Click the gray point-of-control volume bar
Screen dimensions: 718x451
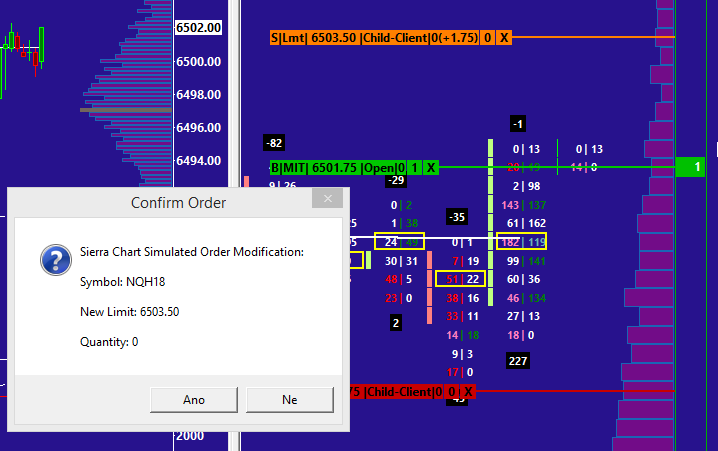[126, 110]
